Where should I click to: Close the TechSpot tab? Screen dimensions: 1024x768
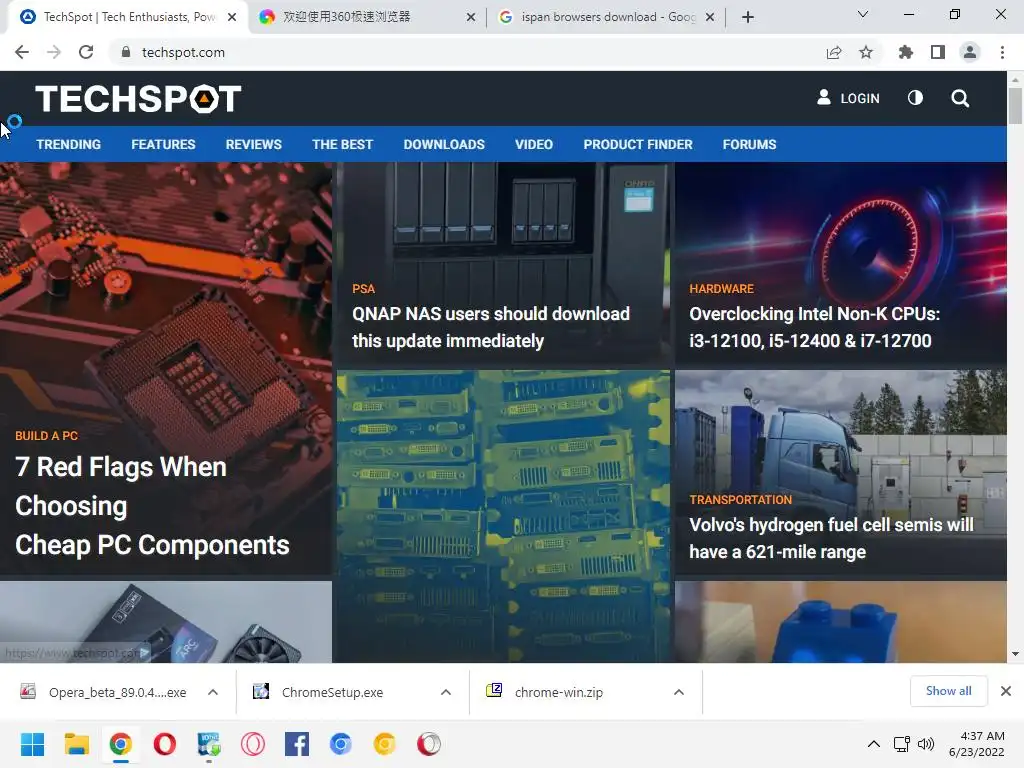232,17
